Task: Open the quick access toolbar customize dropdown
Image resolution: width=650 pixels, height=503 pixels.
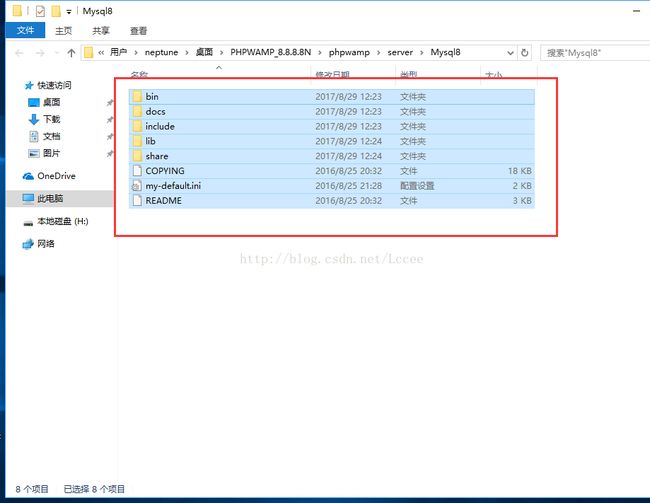Action: tap(69, 11)
